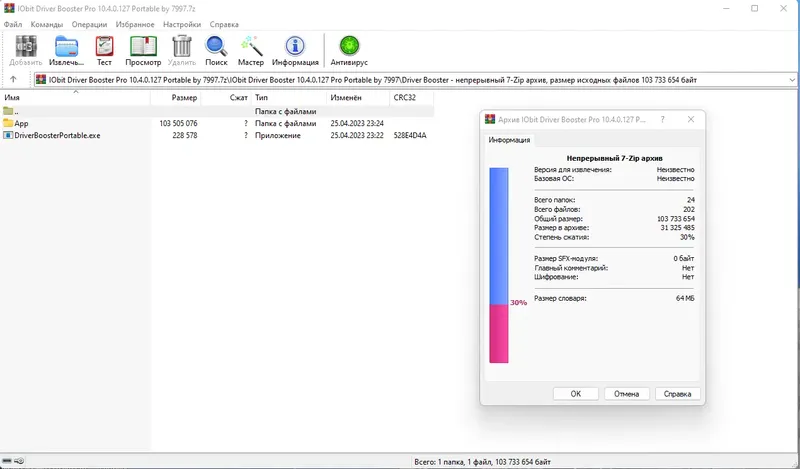Click the disk icon in status bar
800x469 pixels.
7,461
